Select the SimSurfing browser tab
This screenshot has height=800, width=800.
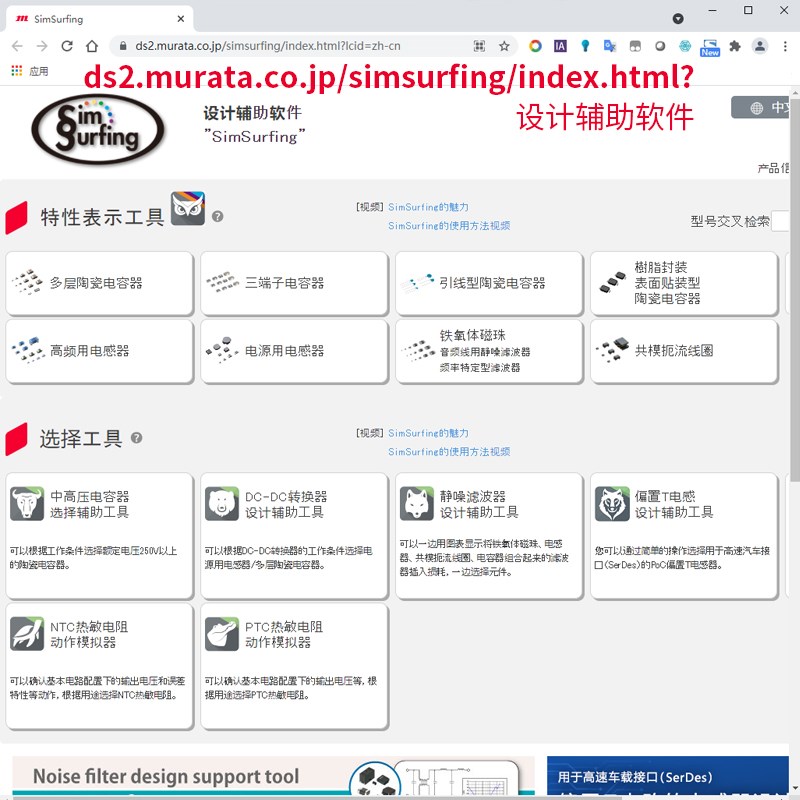(99, 19)
